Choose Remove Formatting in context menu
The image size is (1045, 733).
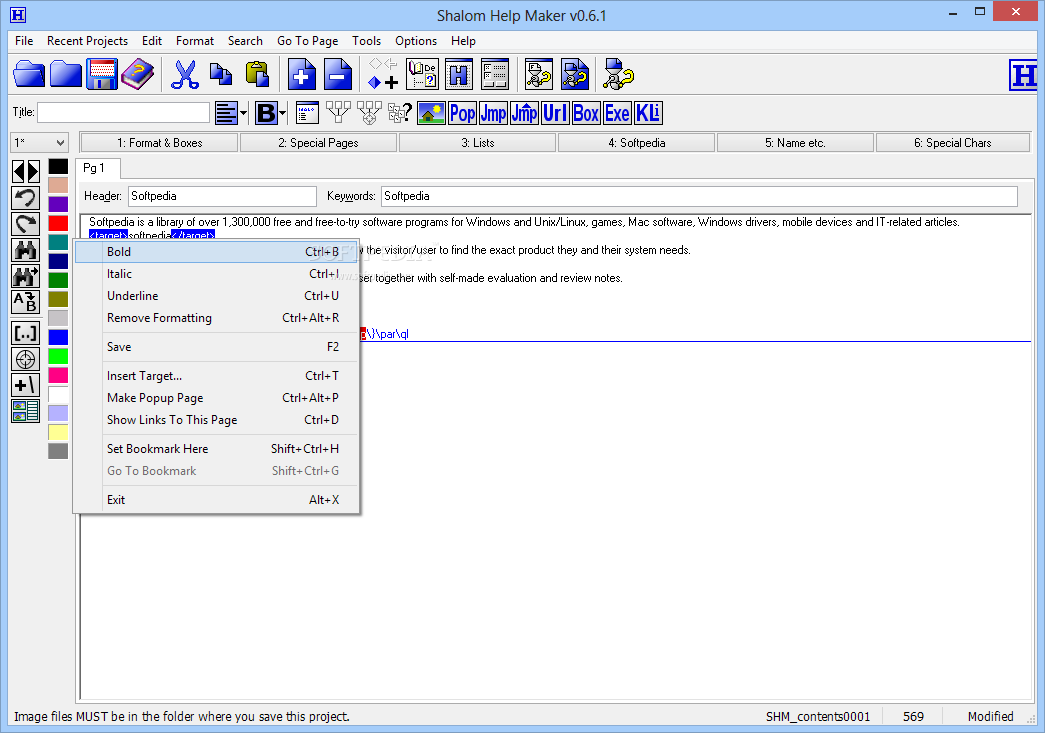[x=217, y=318]
